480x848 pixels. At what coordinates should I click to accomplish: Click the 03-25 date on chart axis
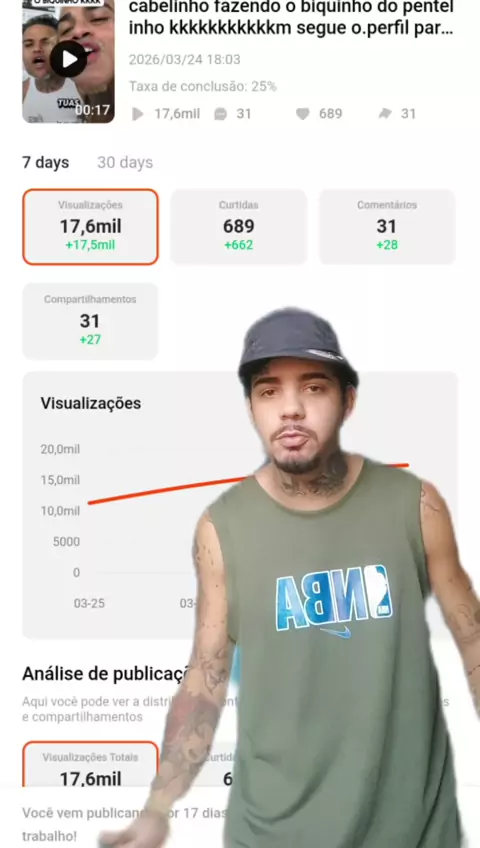click(x=89, y=603)
